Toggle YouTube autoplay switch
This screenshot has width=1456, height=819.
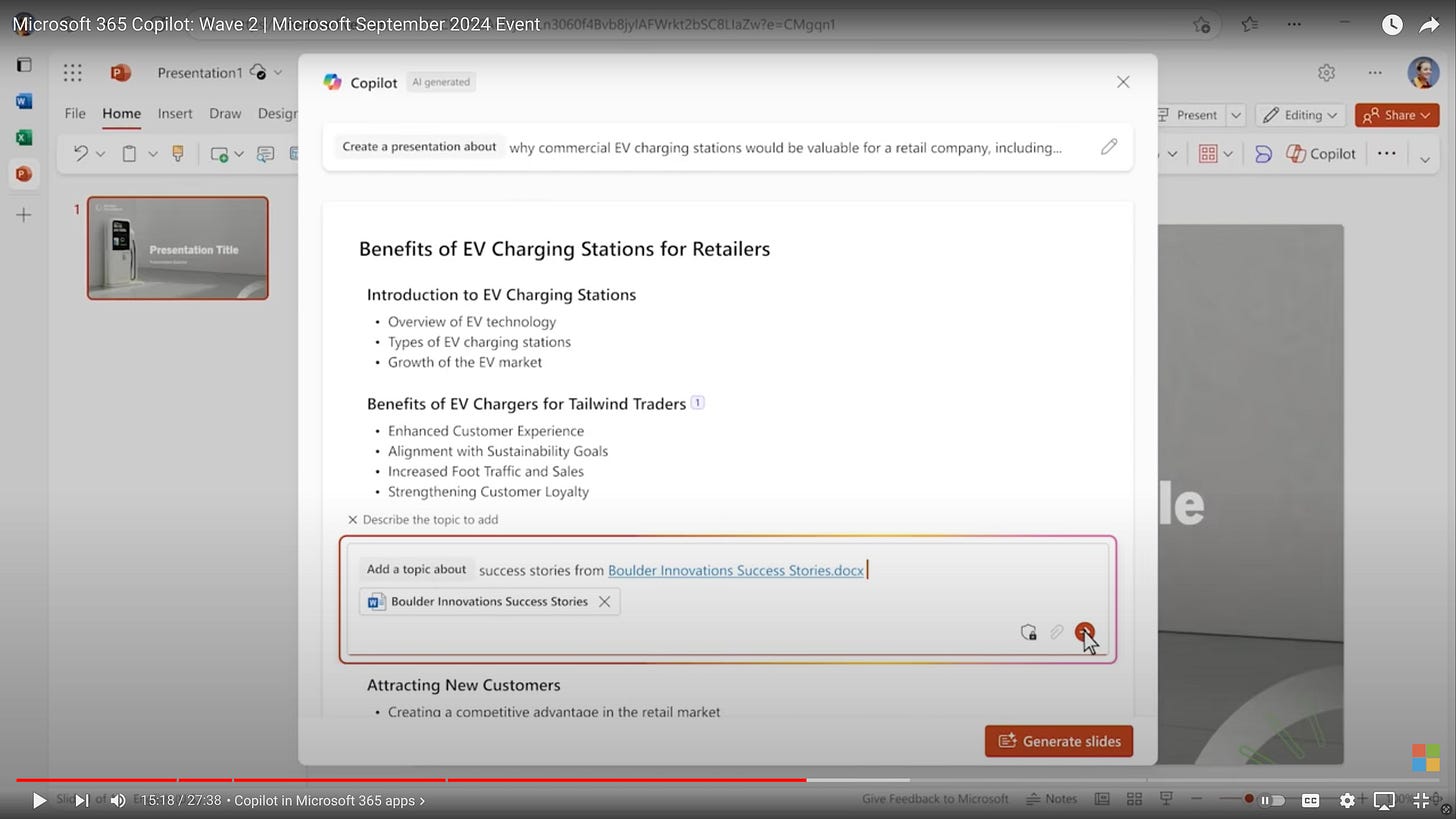[1272, 800]
